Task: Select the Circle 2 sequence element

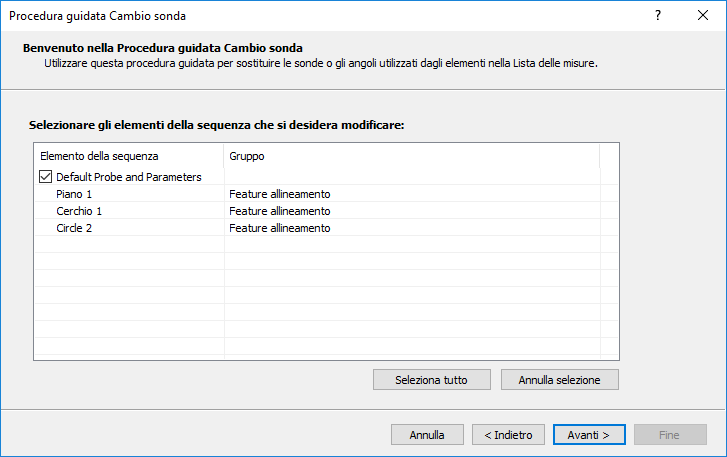Action: [76, 228]
